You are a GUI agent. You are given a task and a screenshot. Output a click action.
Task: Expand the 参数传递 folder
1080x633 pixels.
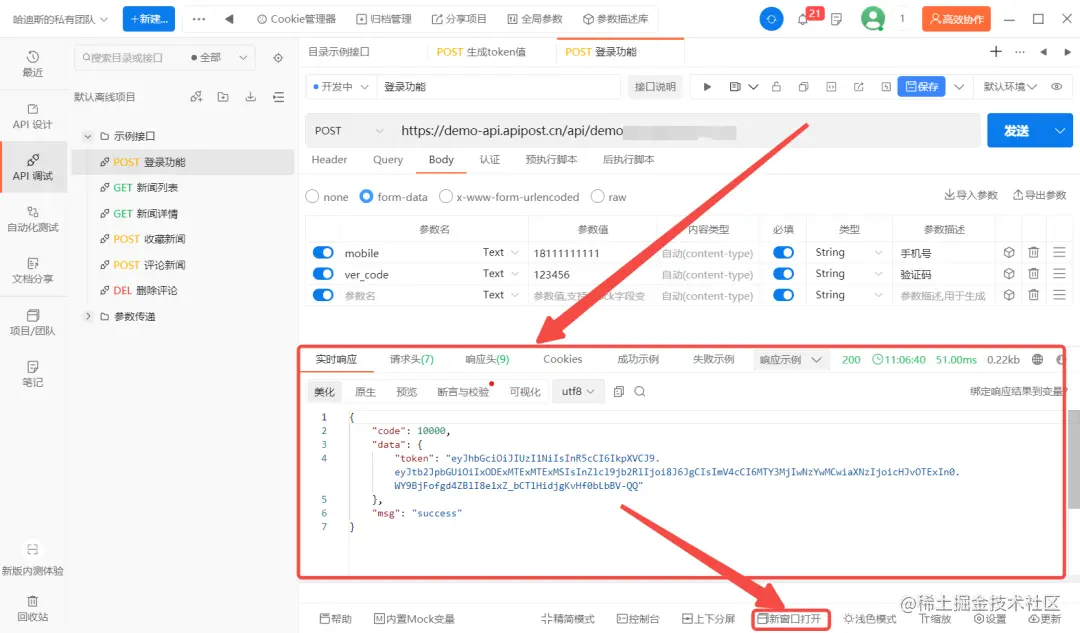tap(87, 316)
